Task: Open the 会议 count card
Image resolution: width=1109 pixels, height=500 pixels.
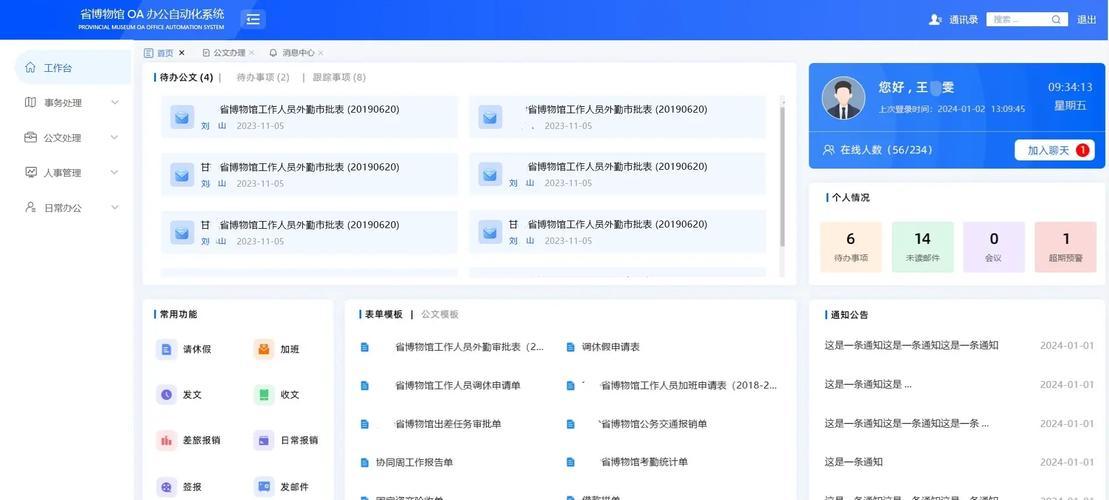Action: point(994,247)
